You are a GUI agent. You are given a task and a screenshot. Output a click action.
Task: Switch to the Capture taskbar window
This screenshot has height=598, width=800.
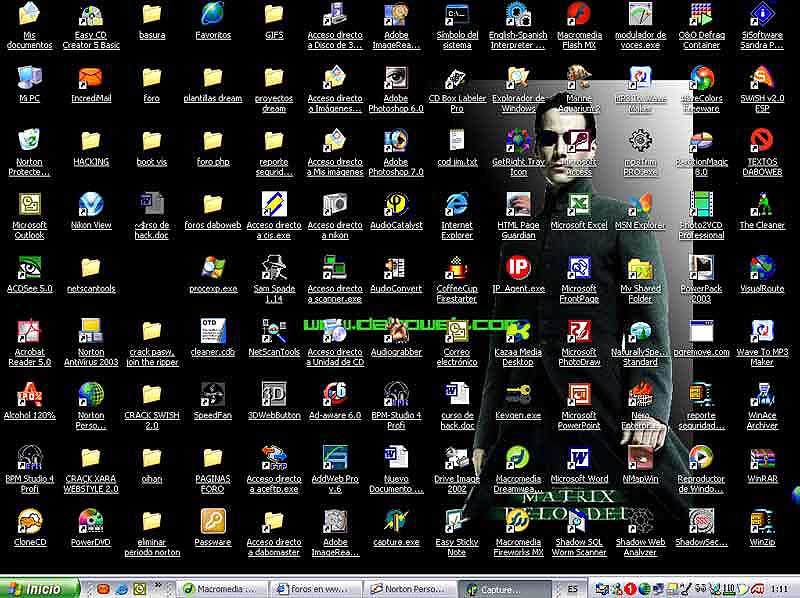(x=504, y=589)
